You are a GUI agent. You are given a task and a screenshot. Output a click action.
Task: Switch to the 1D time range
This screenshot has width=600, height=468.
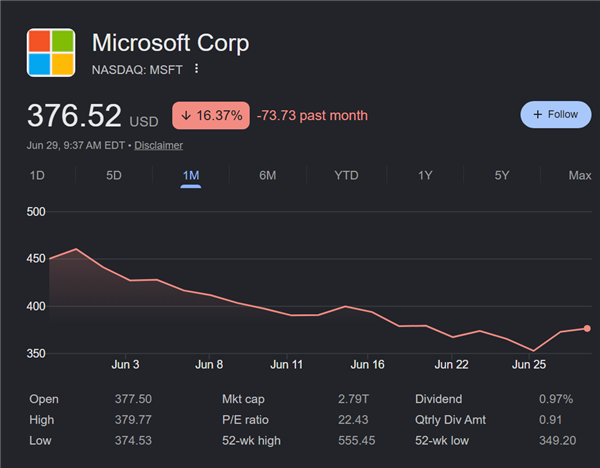click(37, 175)
